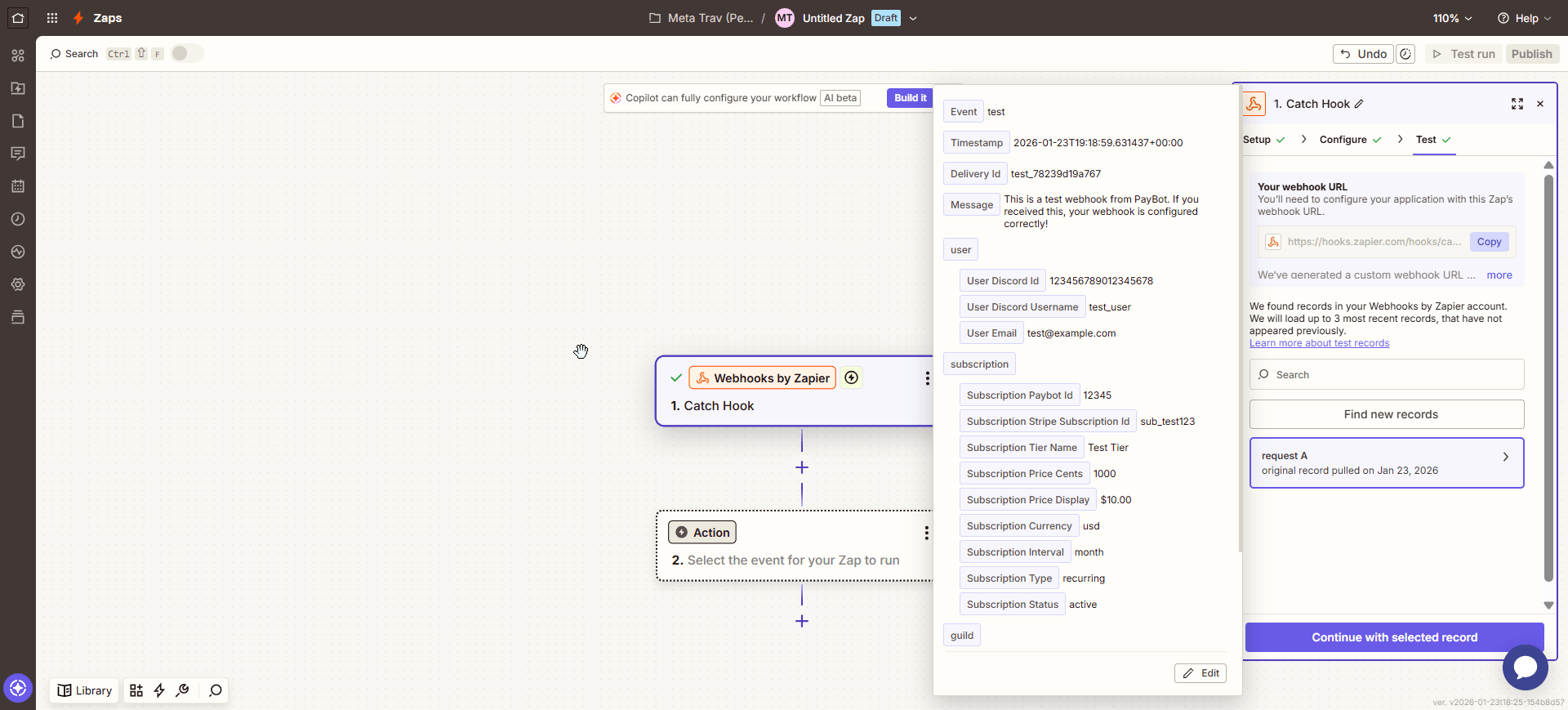Close the Catch Hook panel
Screen dimensions: 1568x710
pos(1540,104)
